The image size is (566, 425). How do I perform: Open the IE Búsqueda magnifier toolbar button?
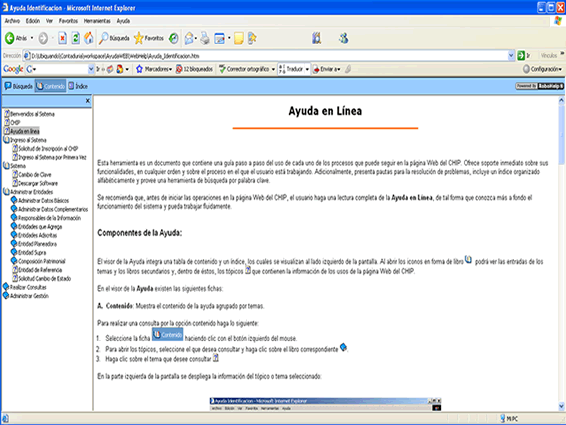(114, 38)
